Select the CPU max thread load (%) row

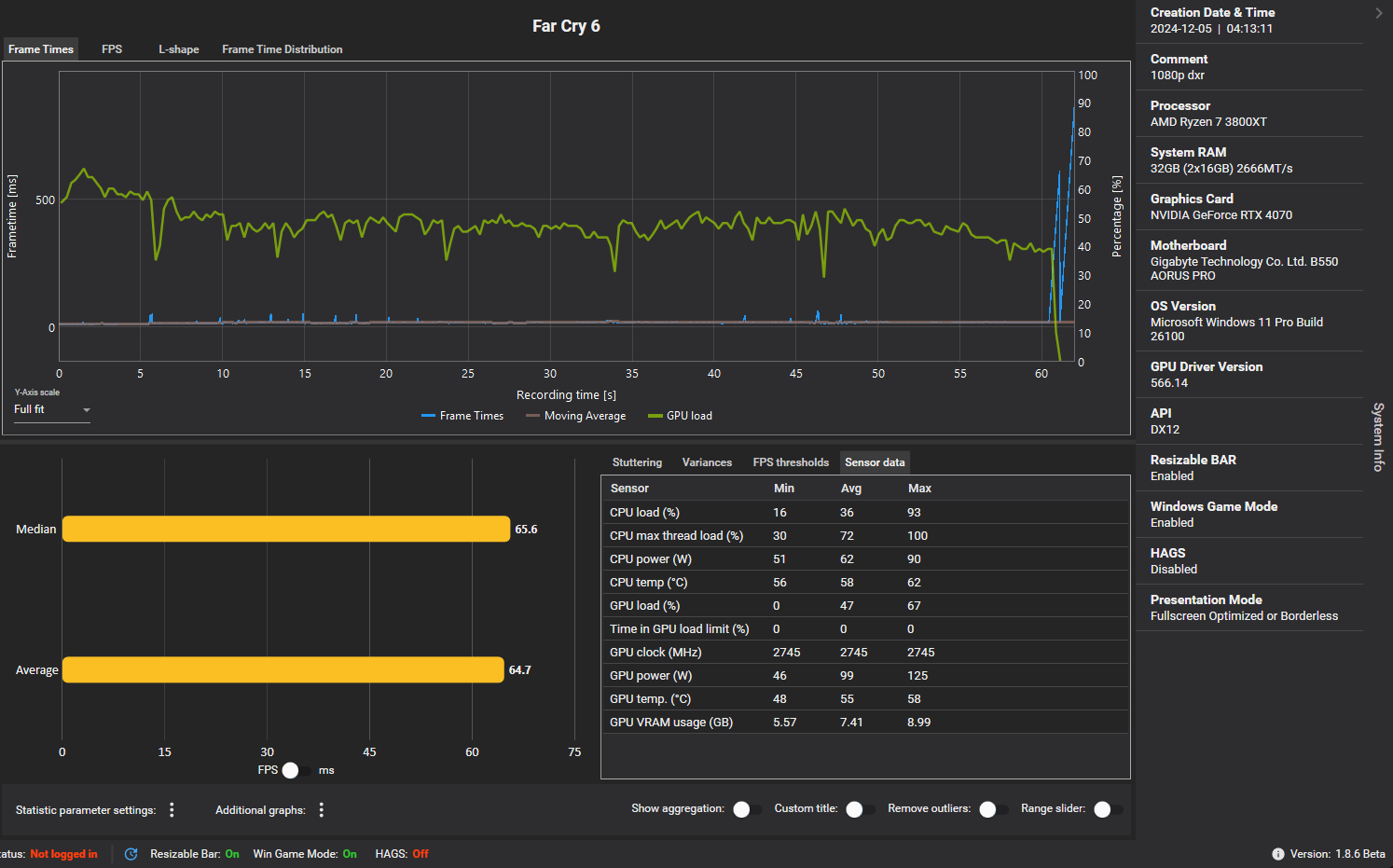(865, 536)
